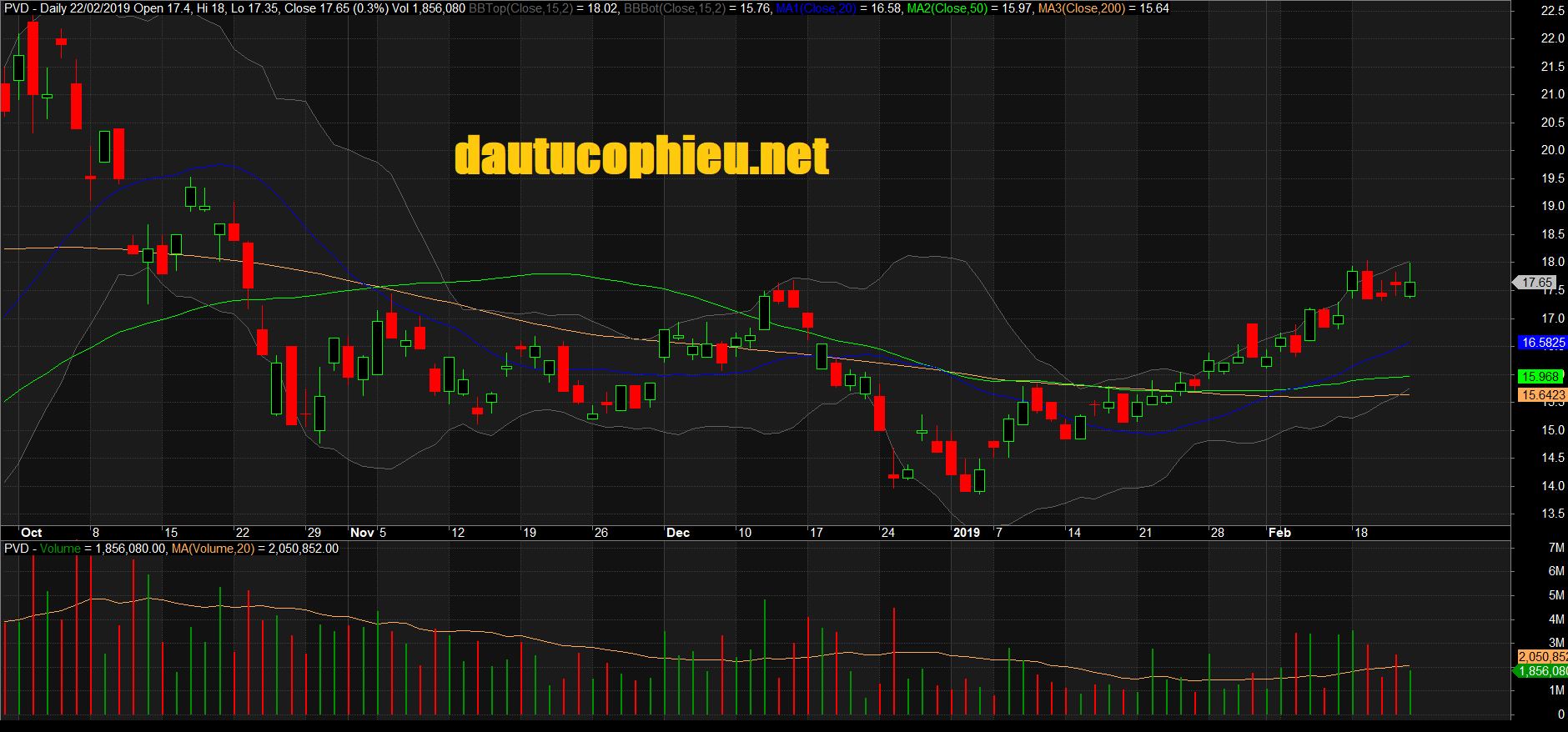Click the orange 15.6423 MA200 value tag
The width and height of the screenshot is (1568, 732).
click(1542, 395)
